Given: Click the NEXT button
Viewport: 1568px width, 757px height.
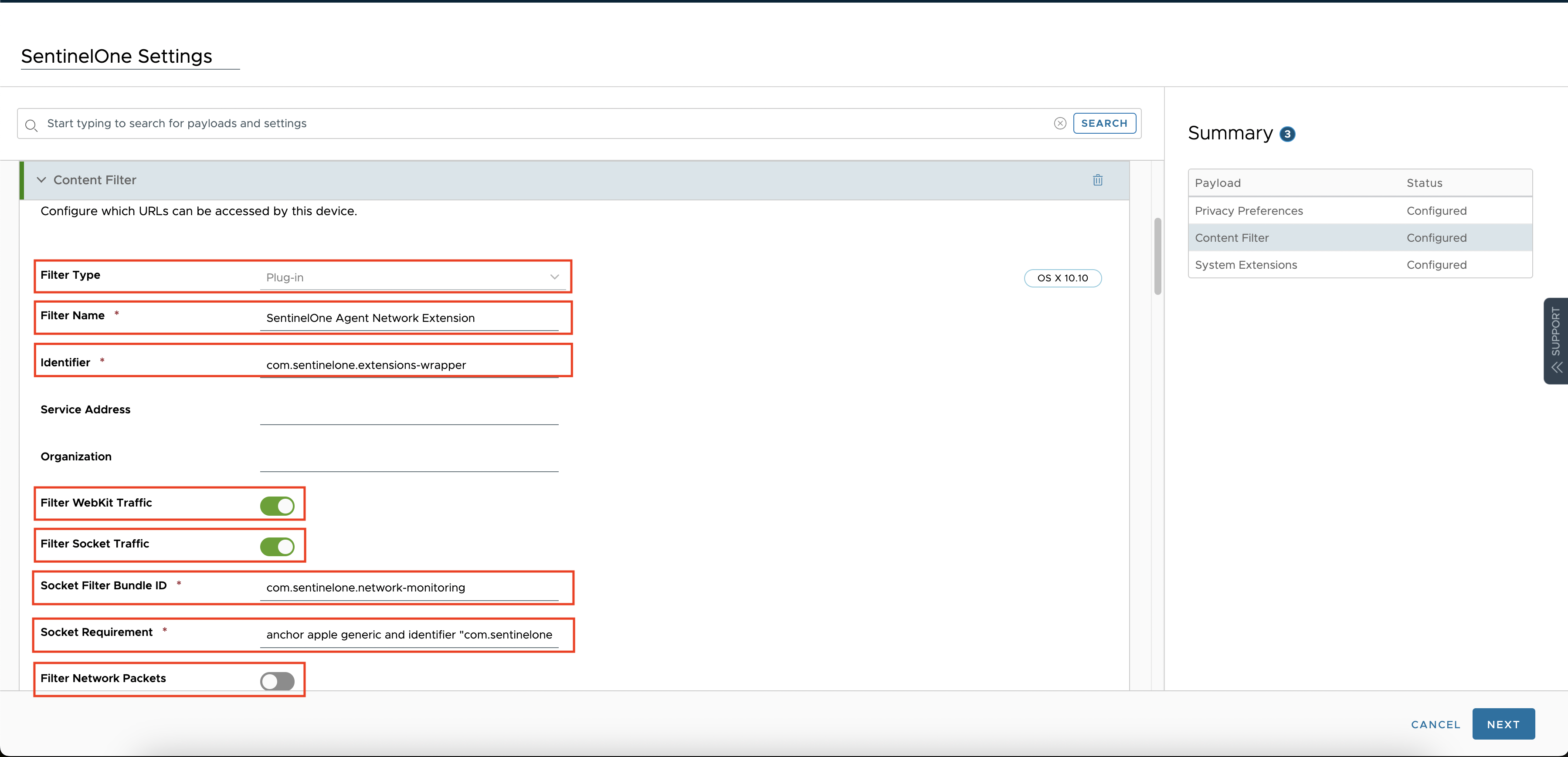Looking at the screenshot, I should pos(1503,724).
